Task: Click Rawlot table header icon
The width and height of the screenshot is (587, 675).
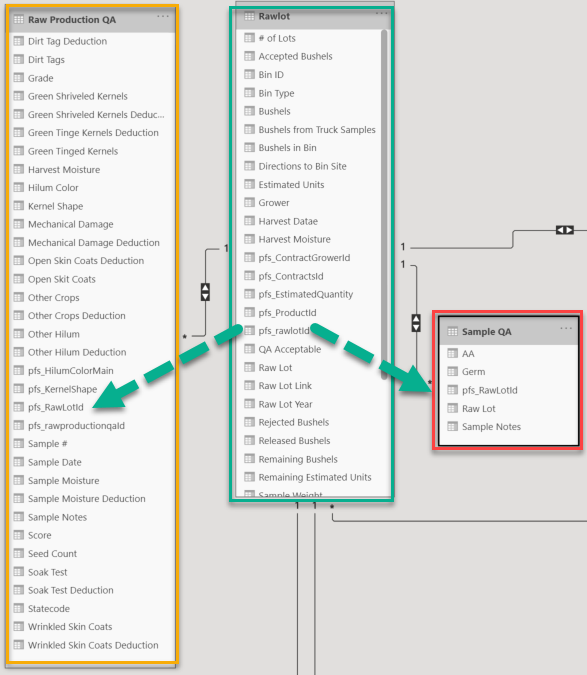Action: point(249,16)
